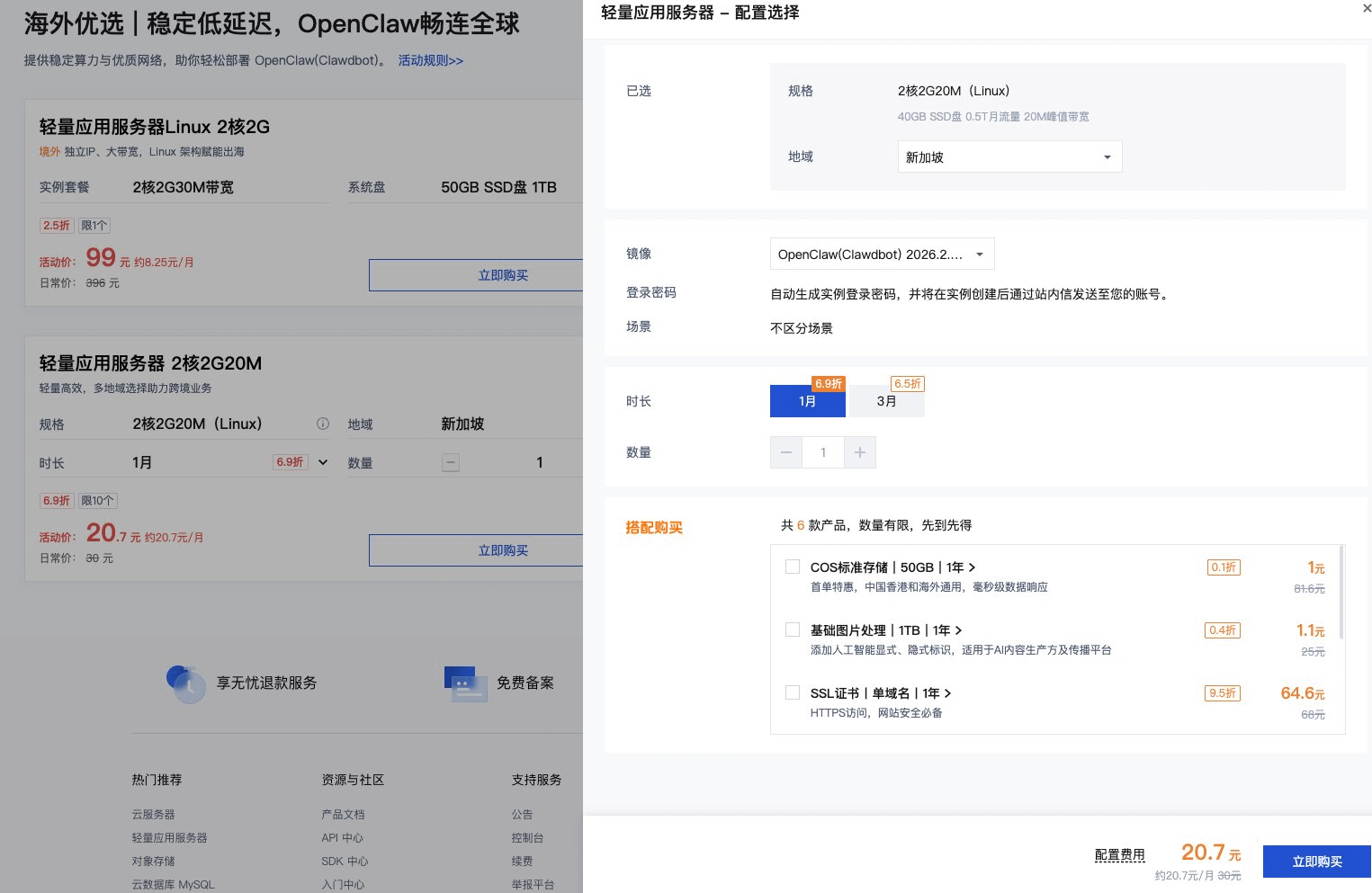
Task: Click the 不区分场景 scene value
Action: pos(802,328)
